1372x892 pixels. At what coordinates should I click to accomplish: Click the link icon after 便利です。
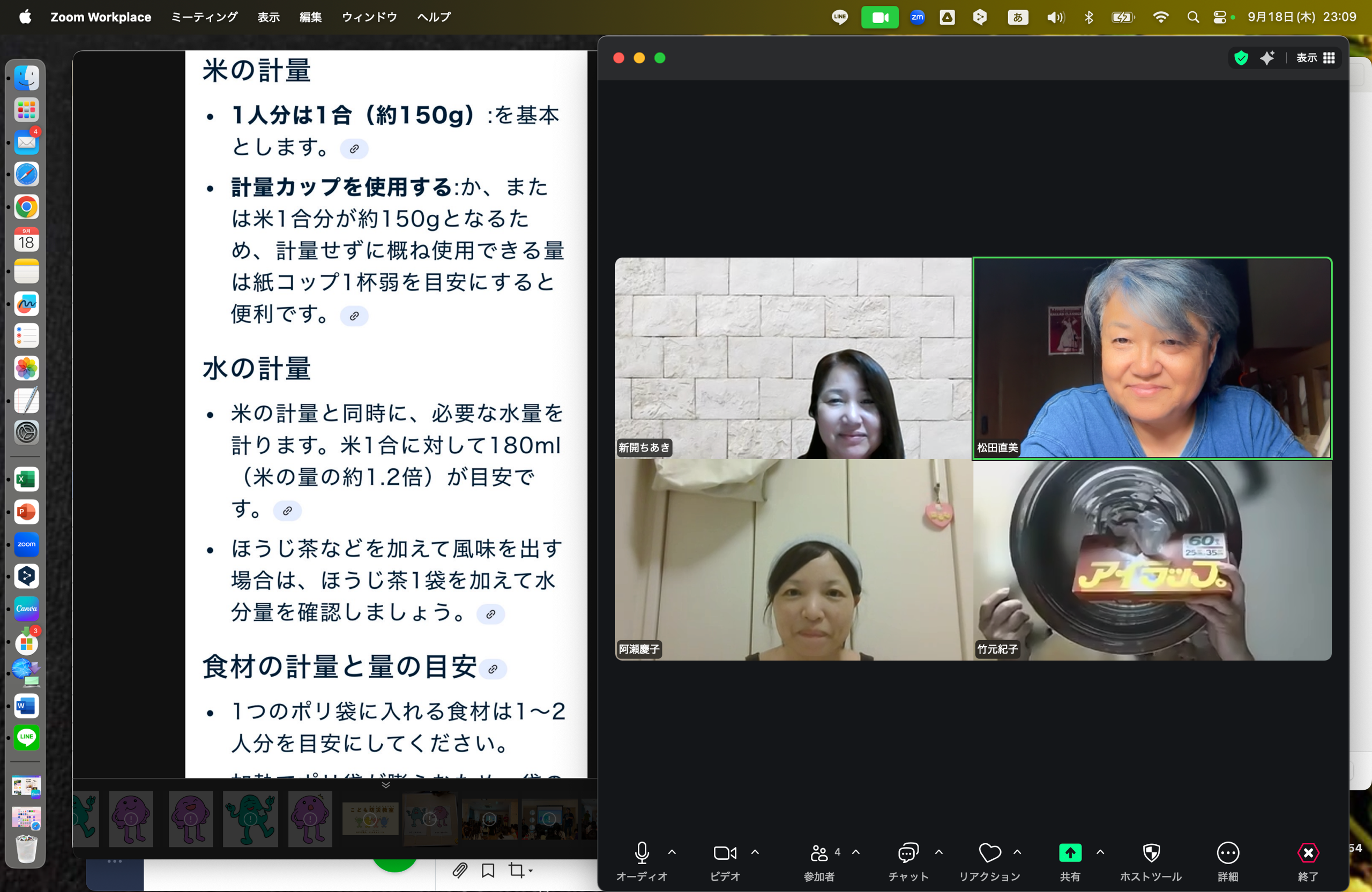354,316
